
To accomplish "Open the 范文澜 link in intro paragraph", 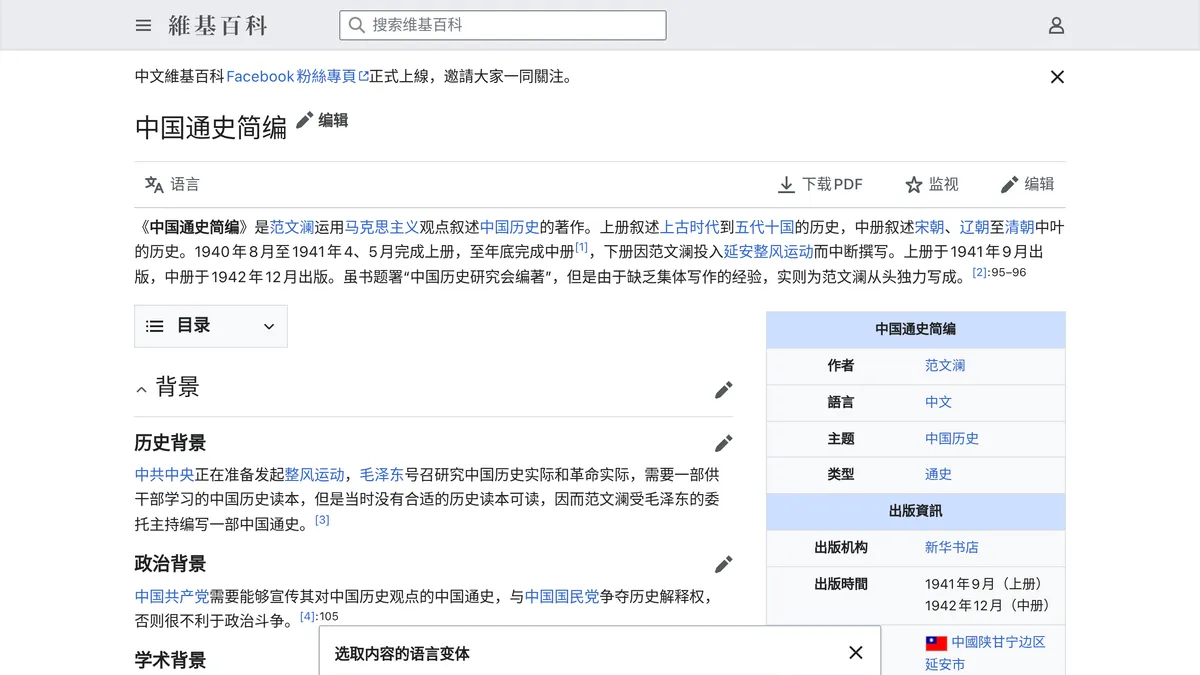I will (x=292, y=227).
